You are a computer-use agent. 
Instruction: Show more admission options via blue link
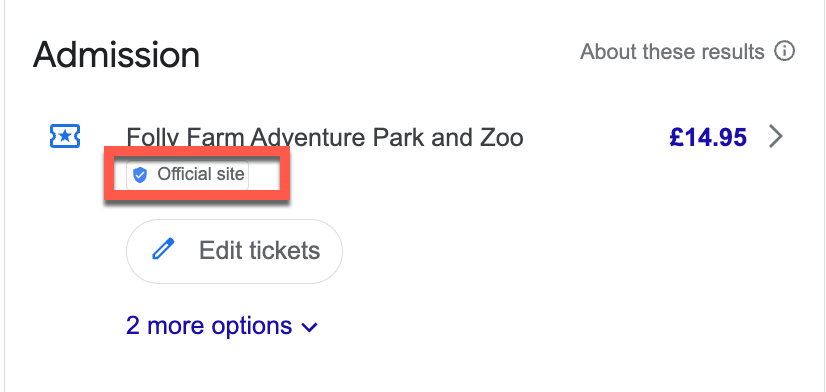pos(222,326)
